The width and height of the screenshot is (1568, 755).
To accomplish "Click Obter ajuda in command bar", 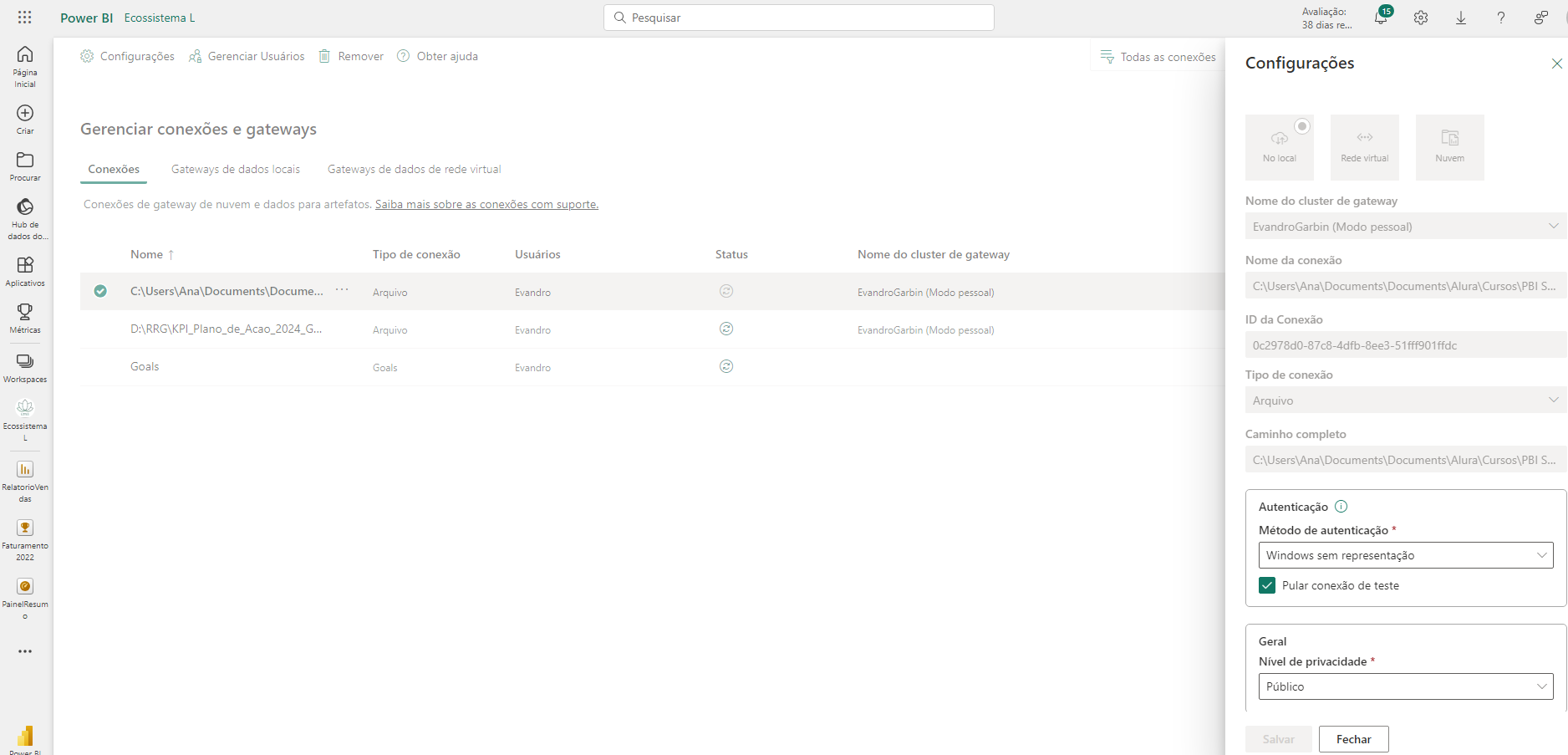I will [x=437, y=56].
